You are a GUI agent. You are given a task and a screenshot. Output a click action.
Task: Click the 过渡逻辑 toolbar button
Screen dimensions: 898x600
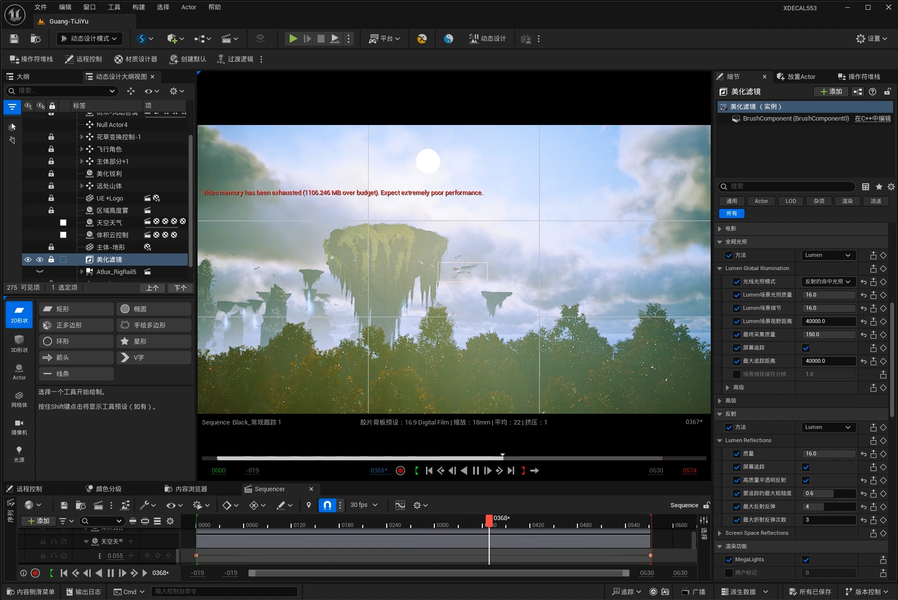[235, 59]
